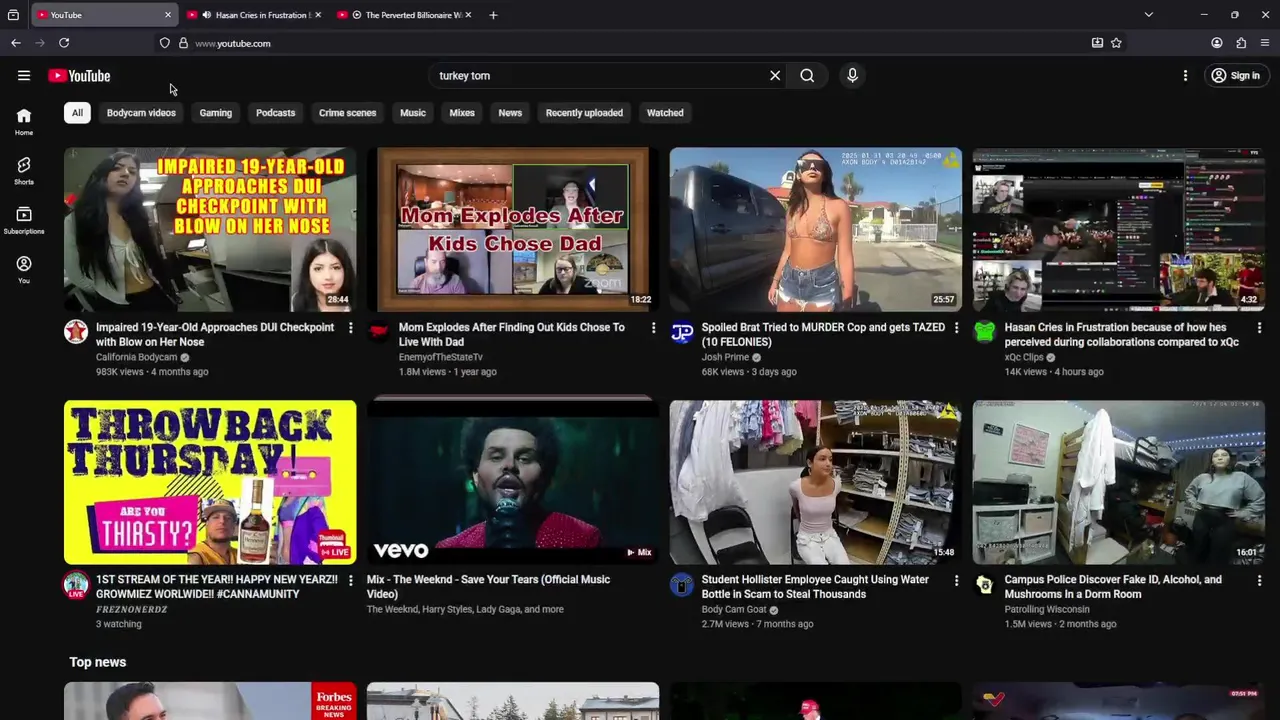Go to Home in sidebar

pos(24,121)
